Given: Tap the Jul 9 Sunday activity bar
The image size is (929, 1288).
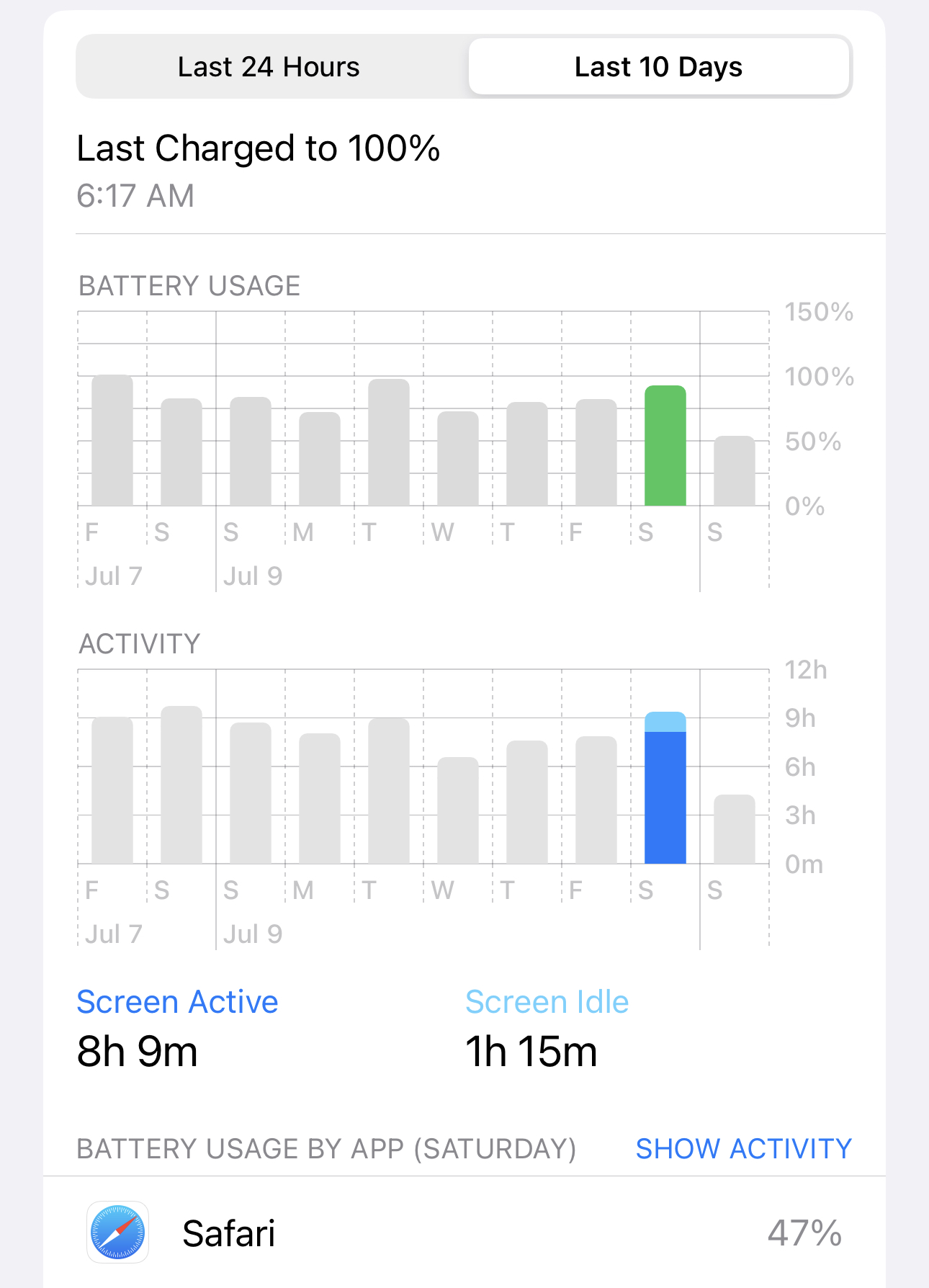Looking at the screenshot, I should point(251,793).
